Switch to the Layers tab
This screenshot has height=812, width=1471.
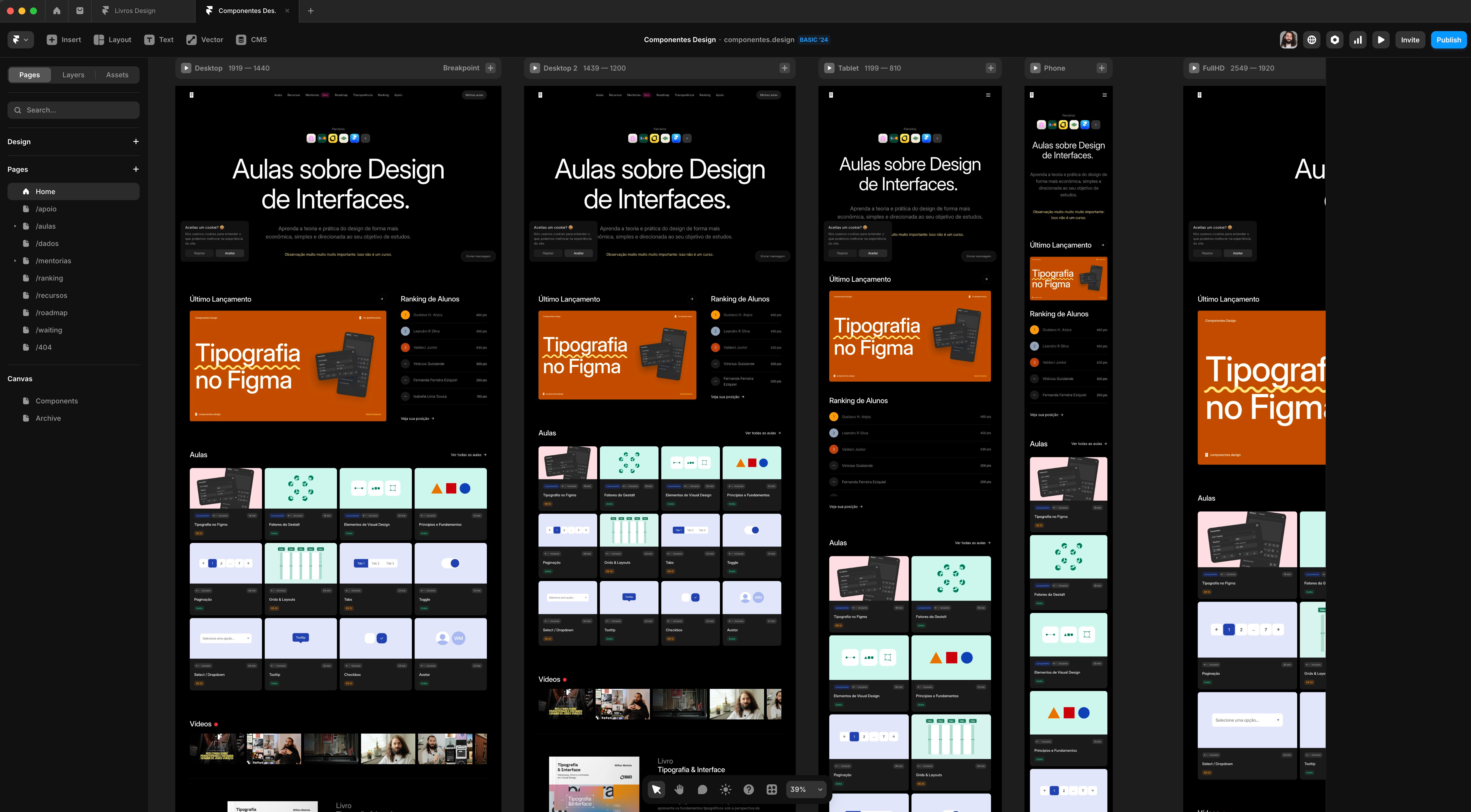coord(73,75)
